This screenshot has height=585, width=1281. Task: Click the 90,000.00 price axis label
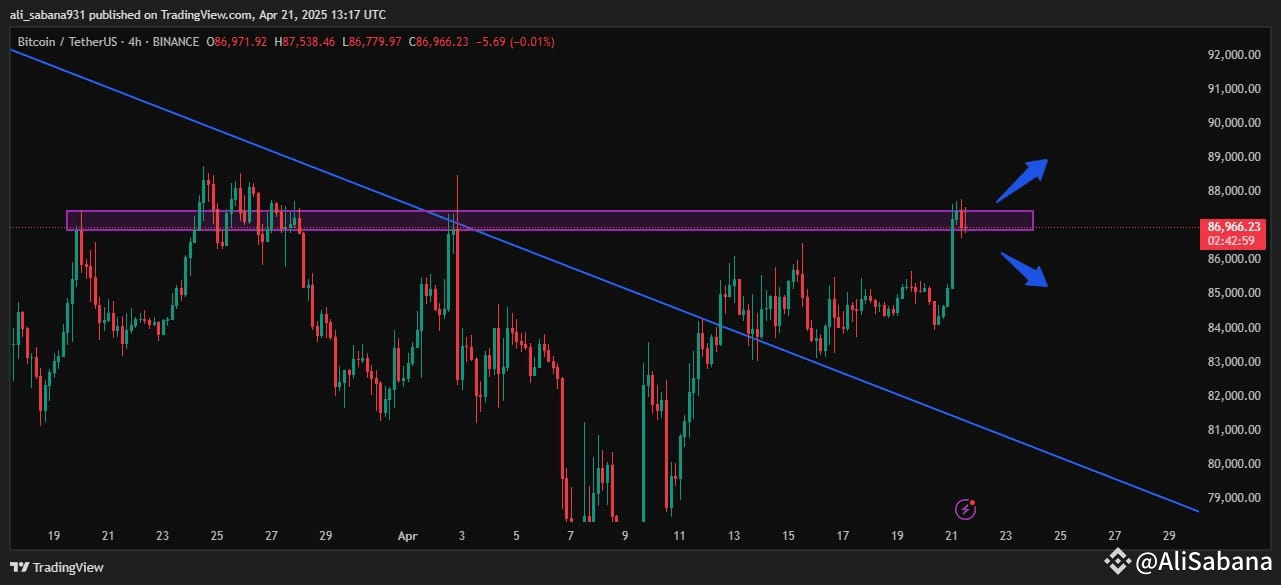(x=1233, y=123)
